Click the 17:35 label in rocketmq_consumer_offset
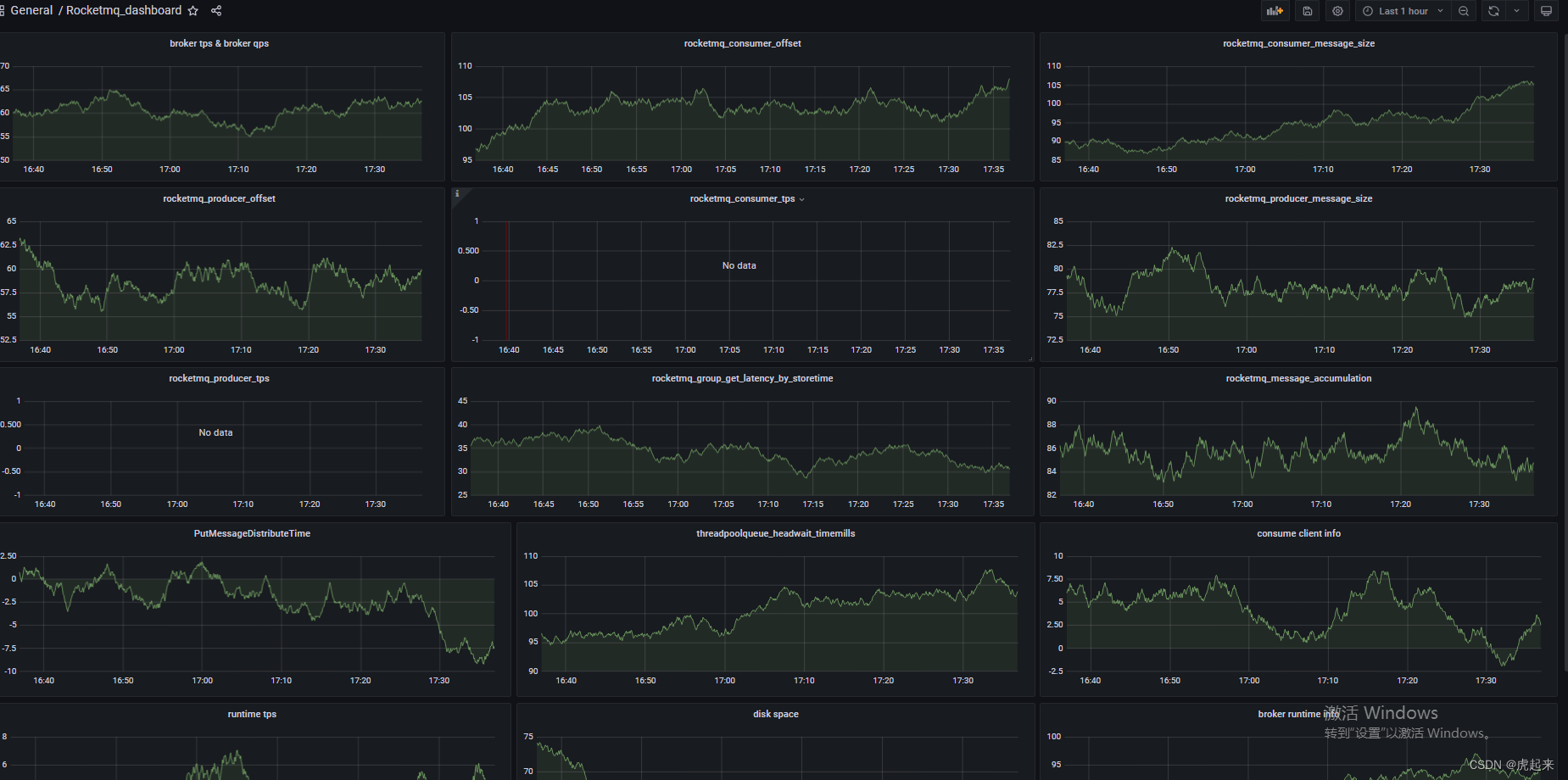The height and width of the screenshot is (780, 1568). tap(993, 170)
